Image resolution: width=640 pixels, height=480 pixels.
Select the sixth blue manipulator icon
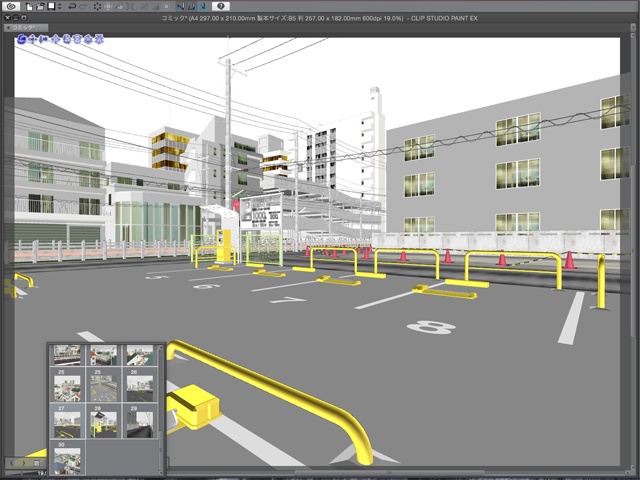coord(77,39)
